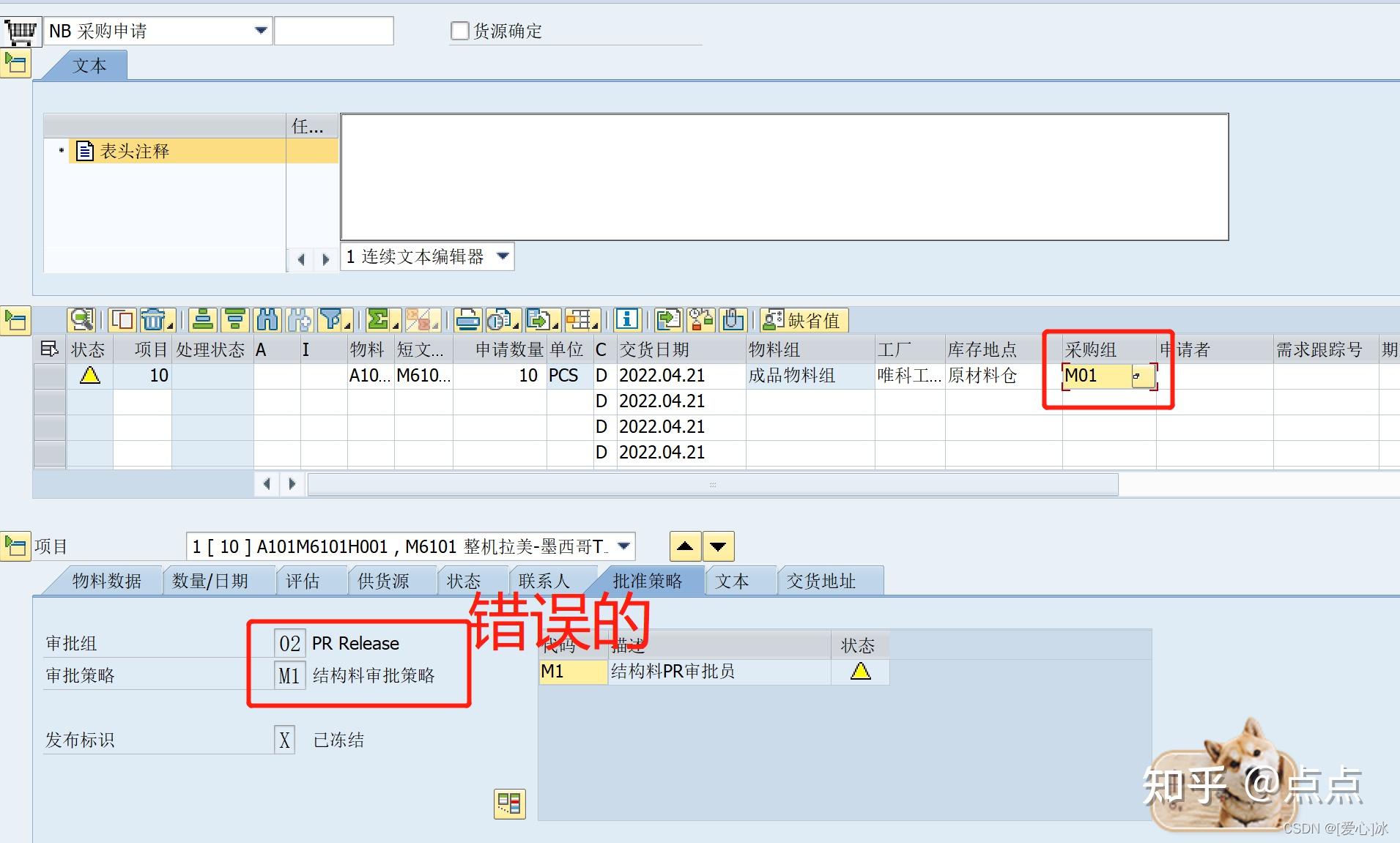Click the sum (sigma) totals icon

pyautogui.click(x=377, y=320)
